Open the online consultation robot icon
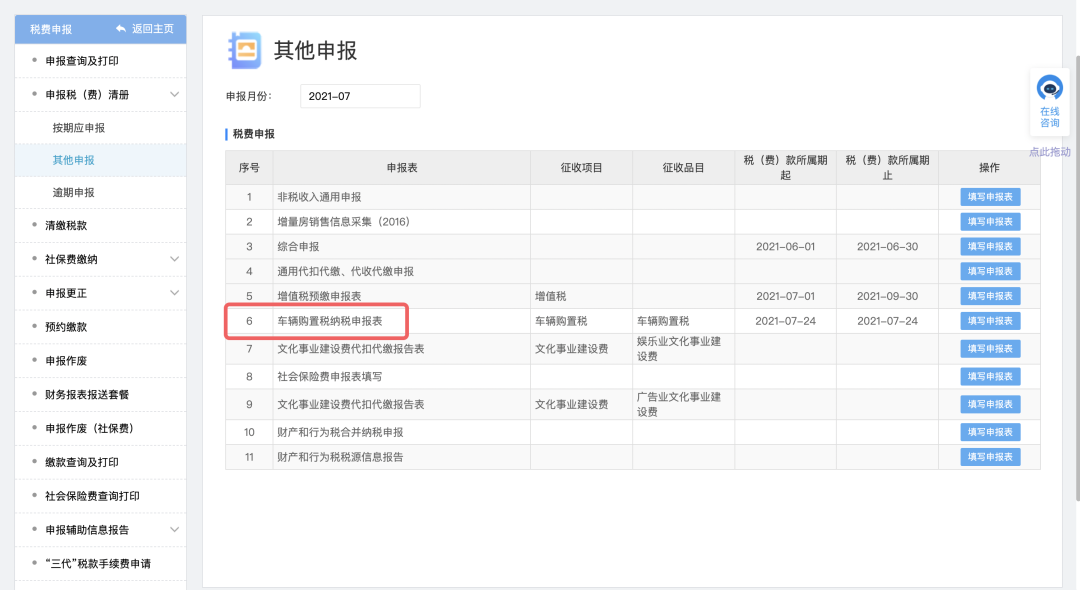 [x=1050, y=89]
